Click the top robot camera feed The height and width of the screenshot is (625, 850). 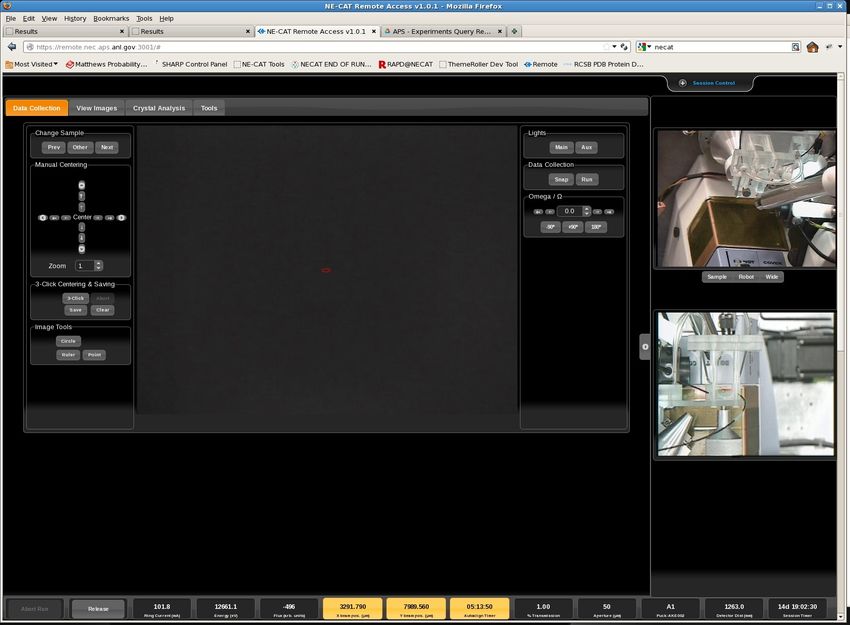746,198
